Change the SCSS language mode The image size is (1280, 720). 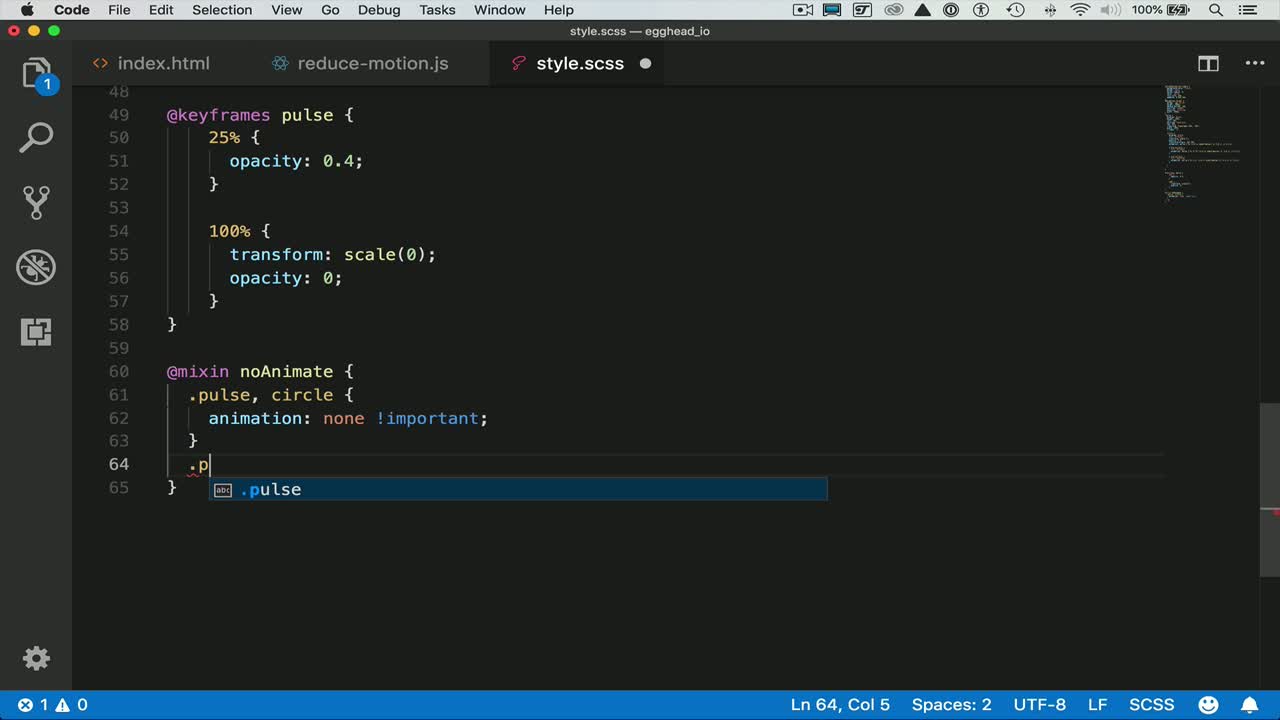pyautogui.click(x=1151, y=705)
